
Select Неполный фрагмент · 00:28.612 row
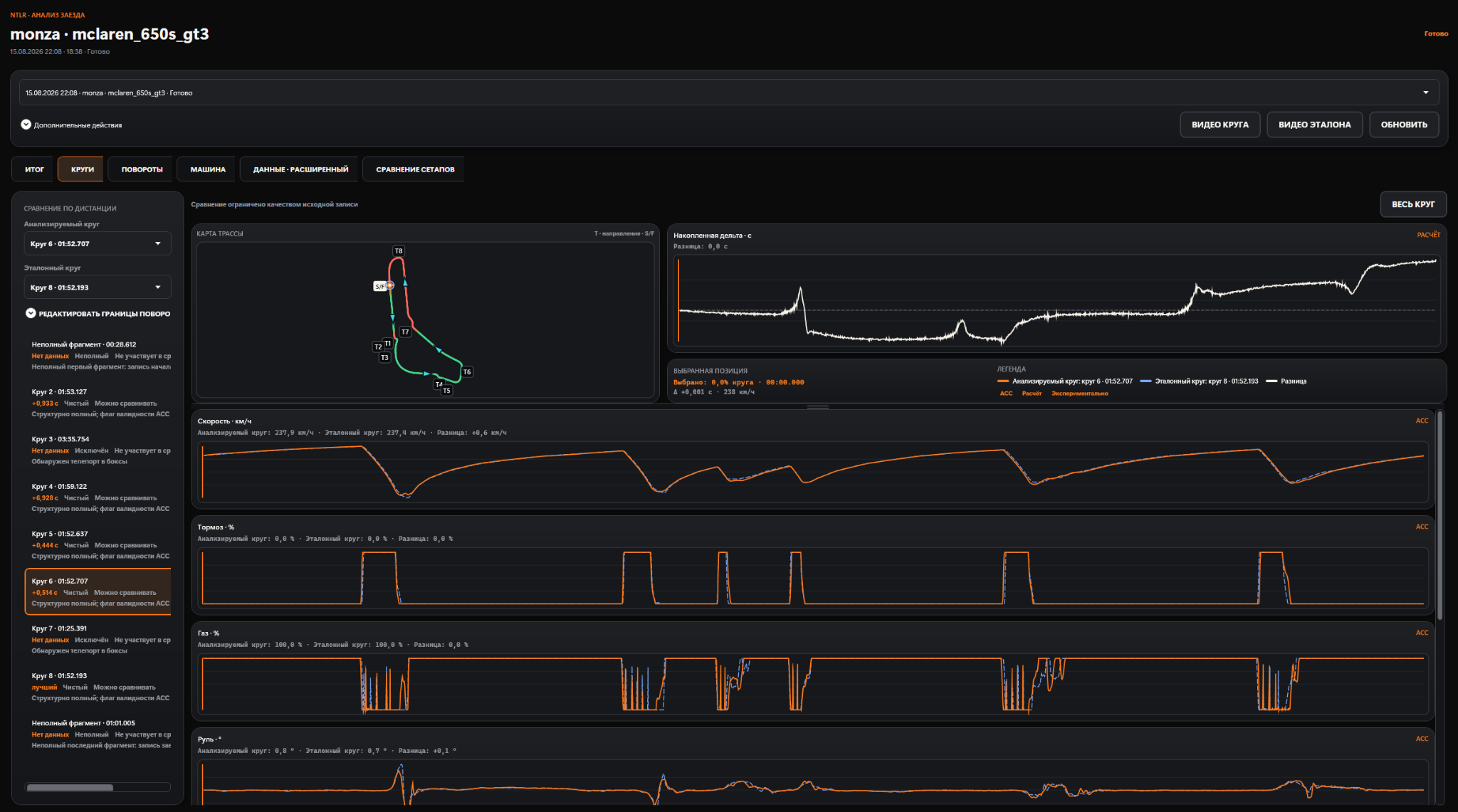pos(98,355)
